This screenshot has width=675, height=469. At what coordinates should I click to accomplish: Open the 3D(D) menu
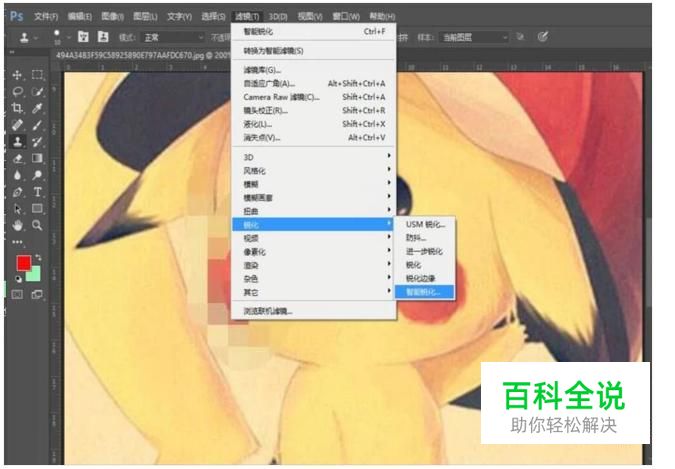[278, 16]
